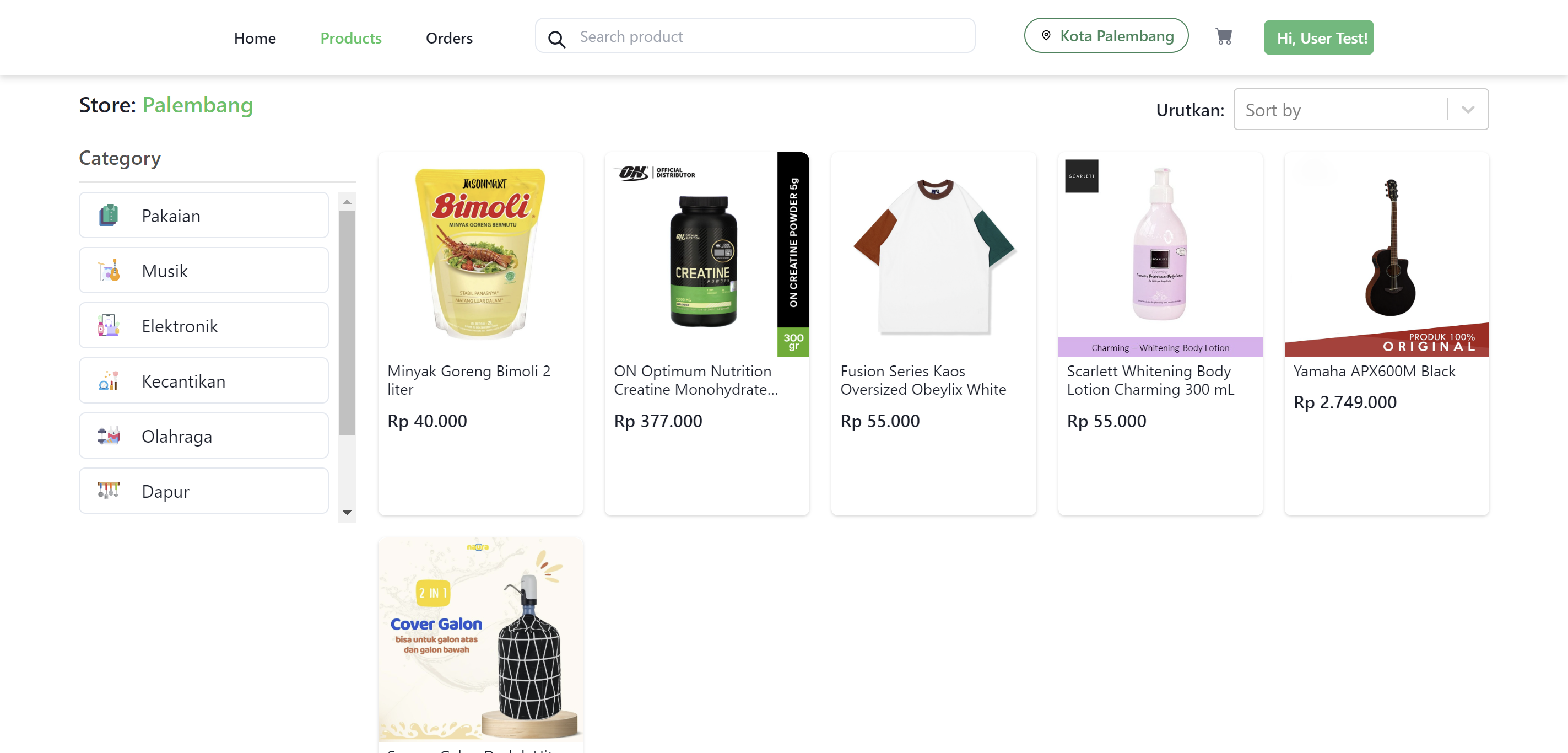Click the Palembang store link
The image size is (1568, 753).
(198, 105)
